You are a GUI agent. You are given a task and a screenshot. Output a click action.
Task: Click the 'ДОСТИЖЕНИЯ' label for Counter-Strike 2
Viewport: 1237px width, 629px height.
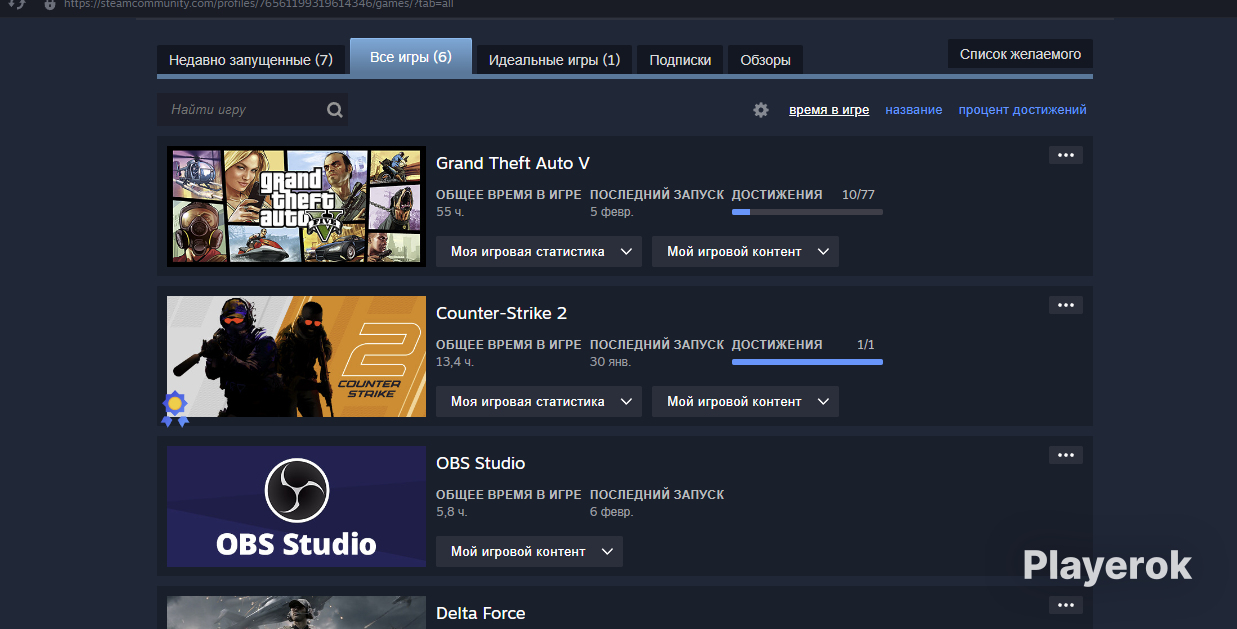(x=777, y=345)
